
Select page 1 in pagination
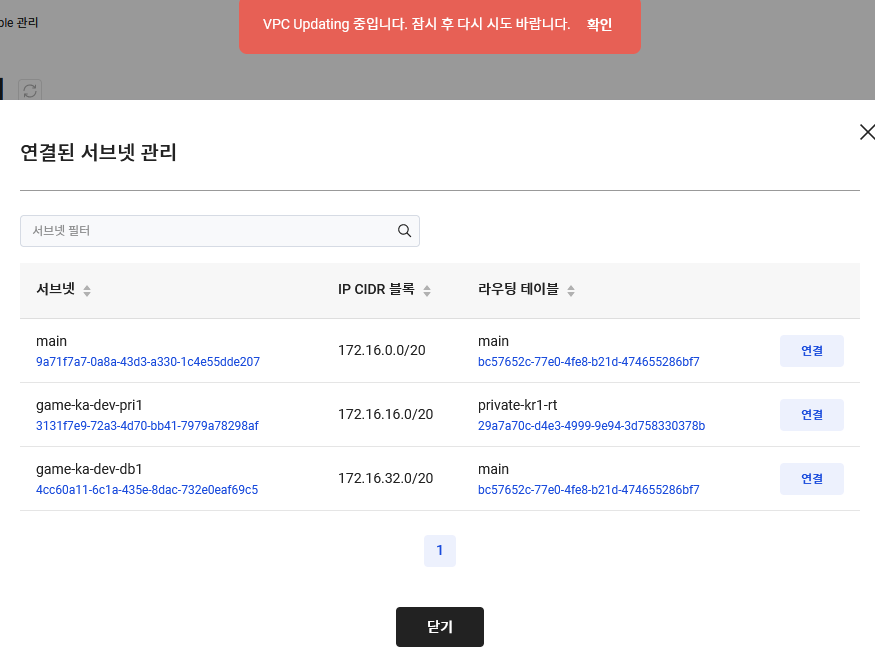[440, 550]
